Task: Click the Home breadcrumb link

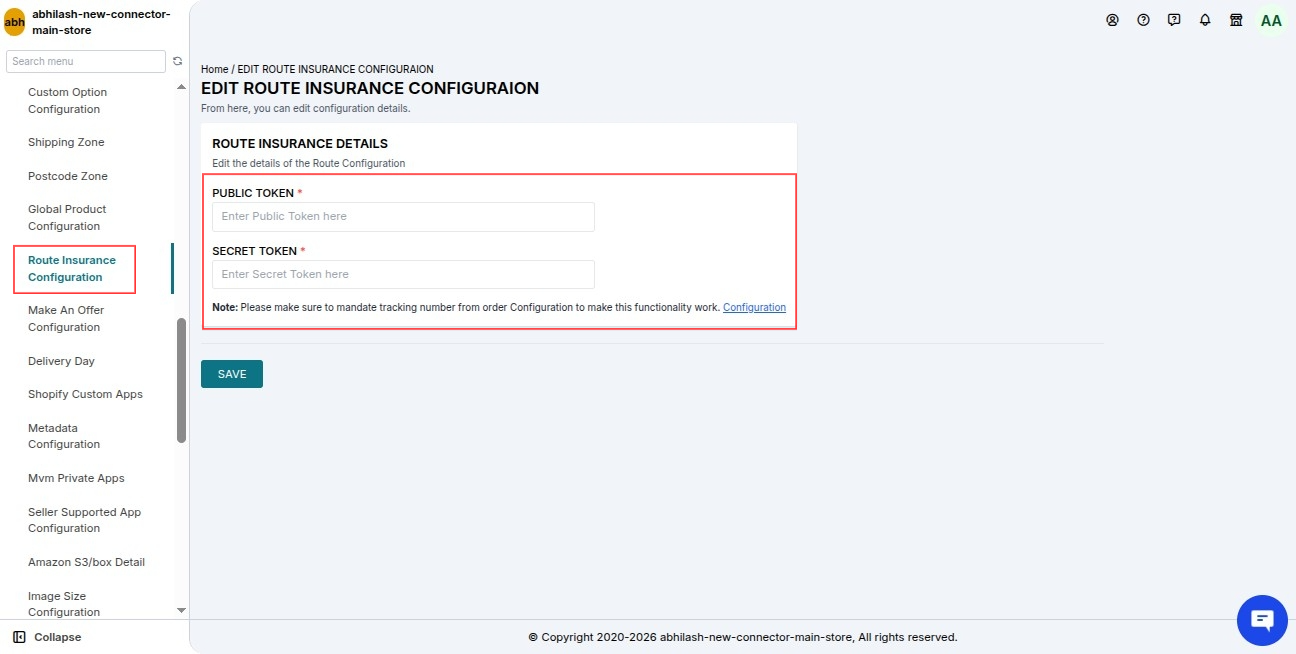Action: tap(214, 69)
